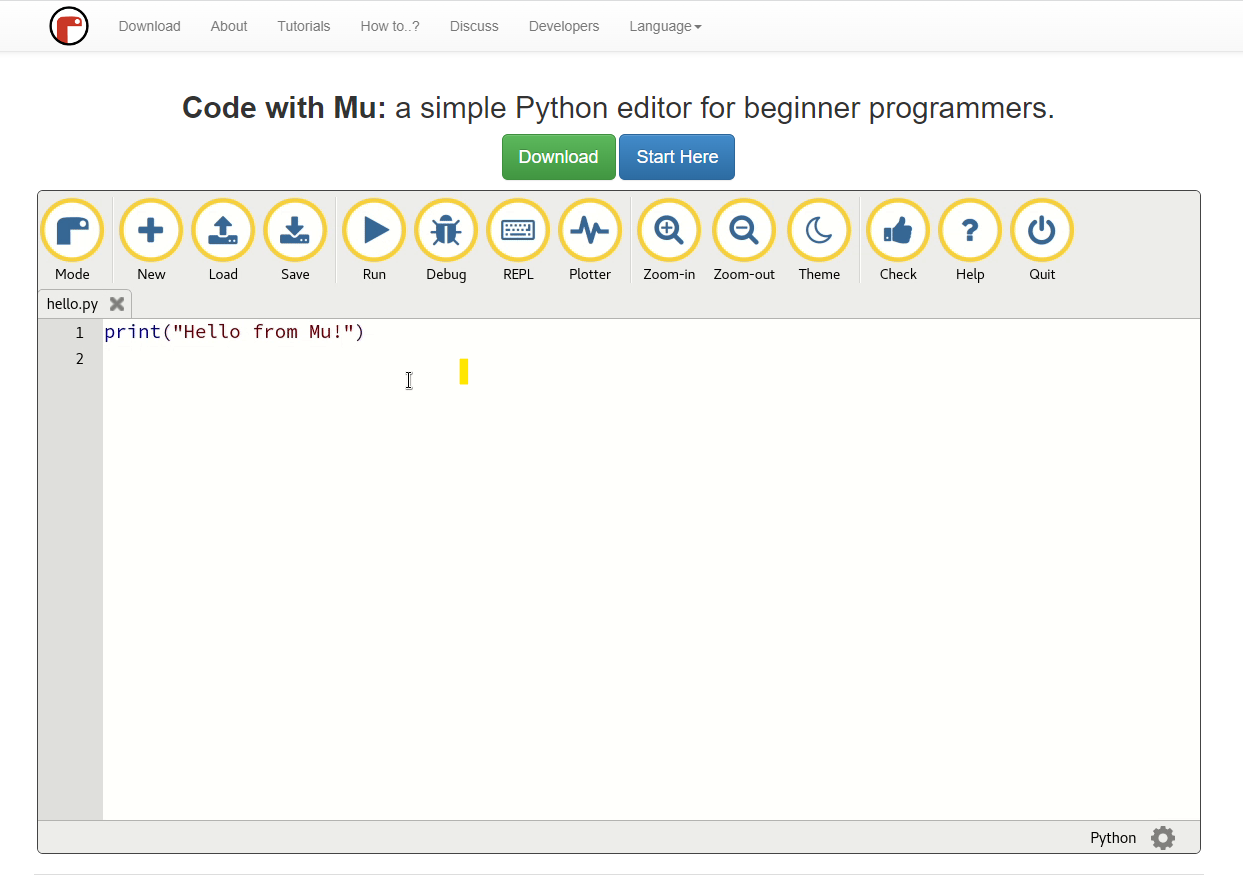1243x881 pixels.
Task: Start the Debug bug icon
Action: click(446, 231)
